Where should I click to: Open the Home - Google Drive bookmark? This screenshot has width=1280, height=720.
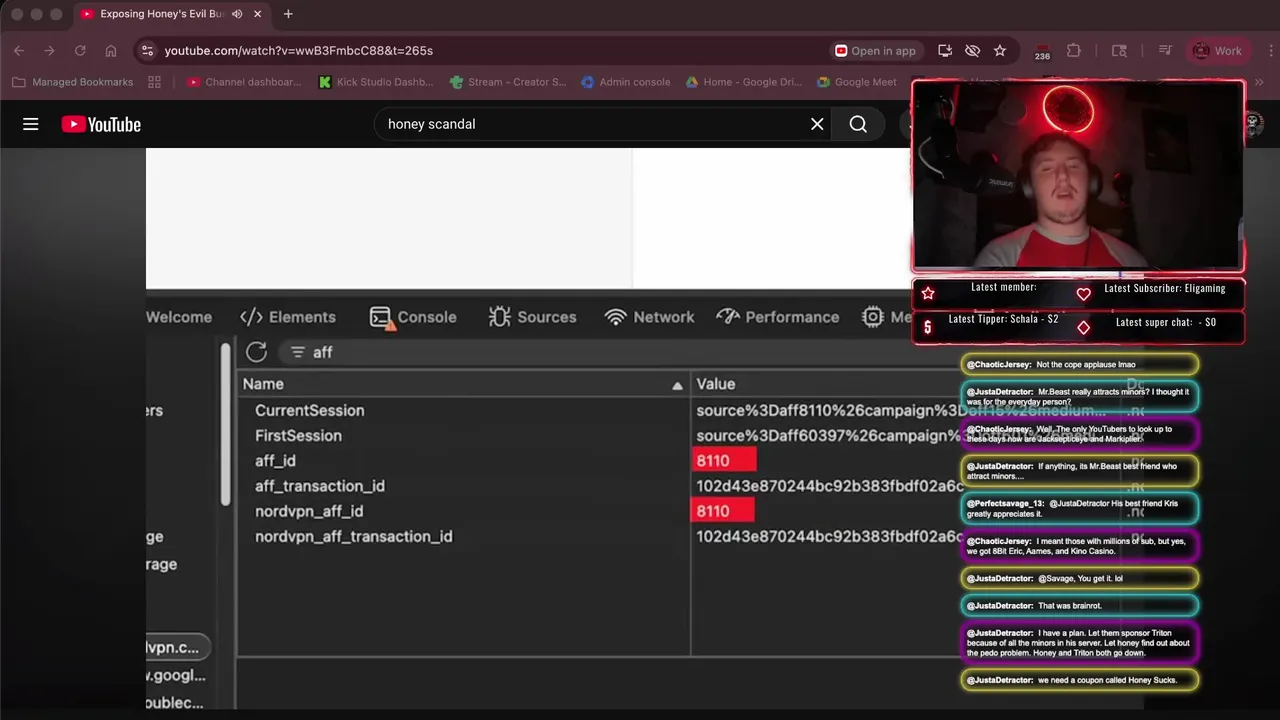pos(742,82)
